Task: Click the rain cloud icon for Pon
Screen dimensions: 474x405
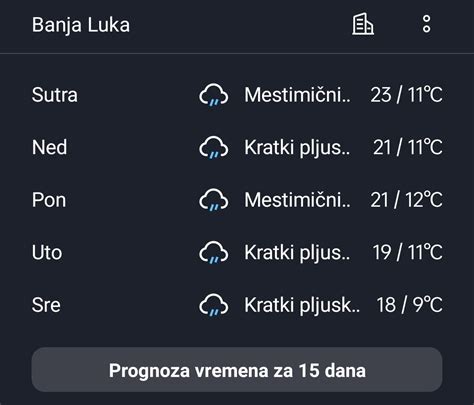Action: (x=214, y=200)
